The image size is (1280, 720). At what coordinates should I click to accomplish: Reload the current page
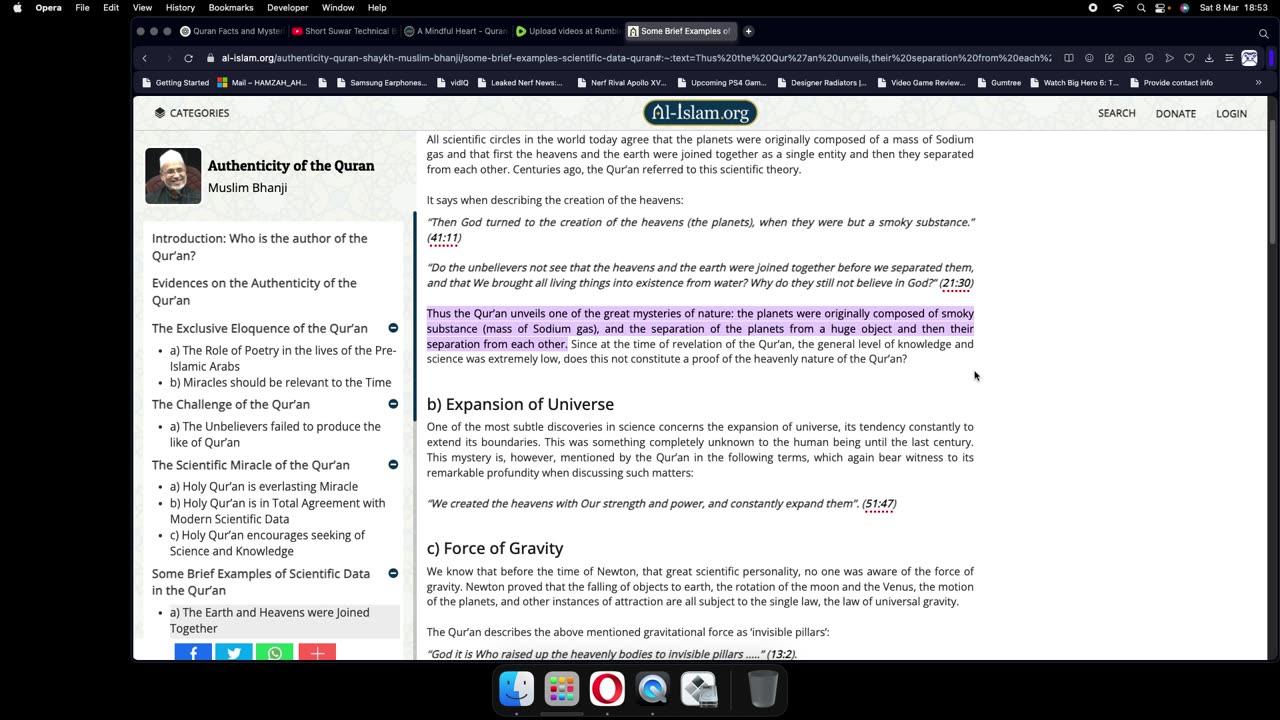[x=188, y=58]
